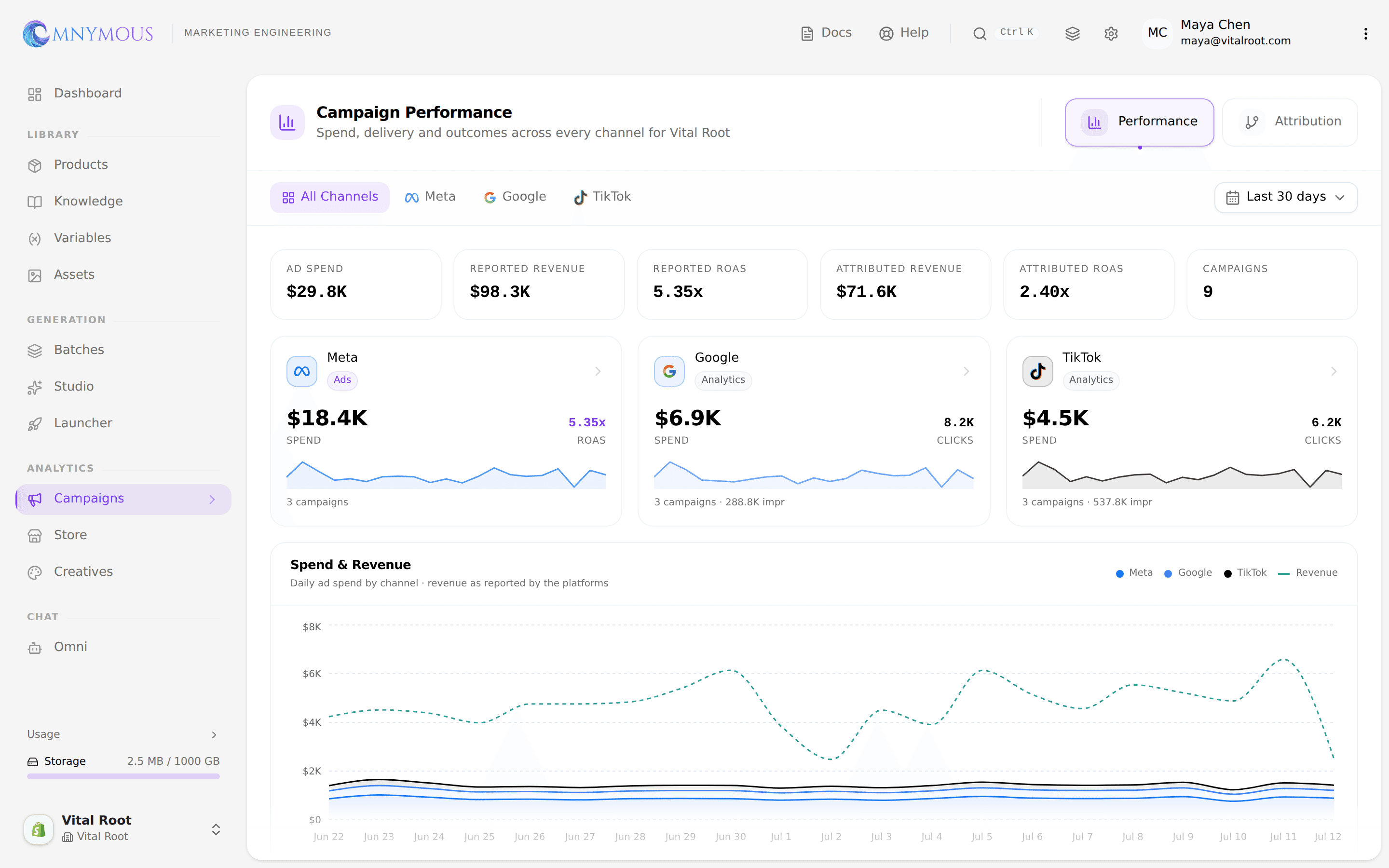Open settings gear icon in header

pos(1111,33)
